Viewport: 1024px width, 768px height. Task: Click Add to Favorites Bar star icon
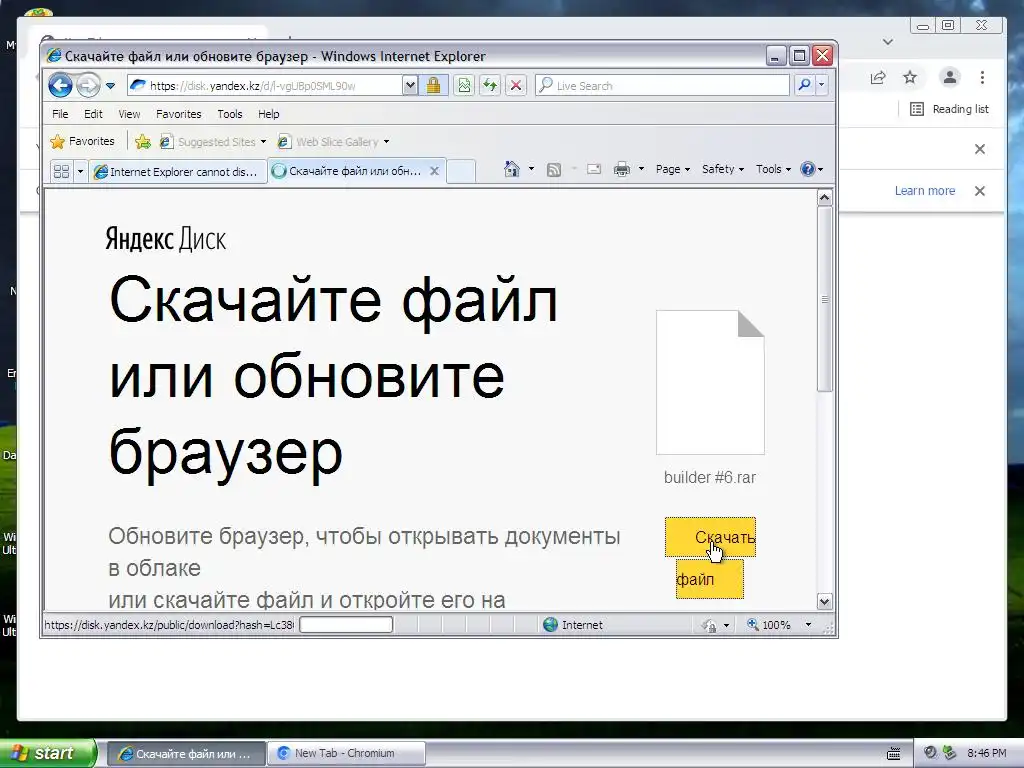[143, 141]
